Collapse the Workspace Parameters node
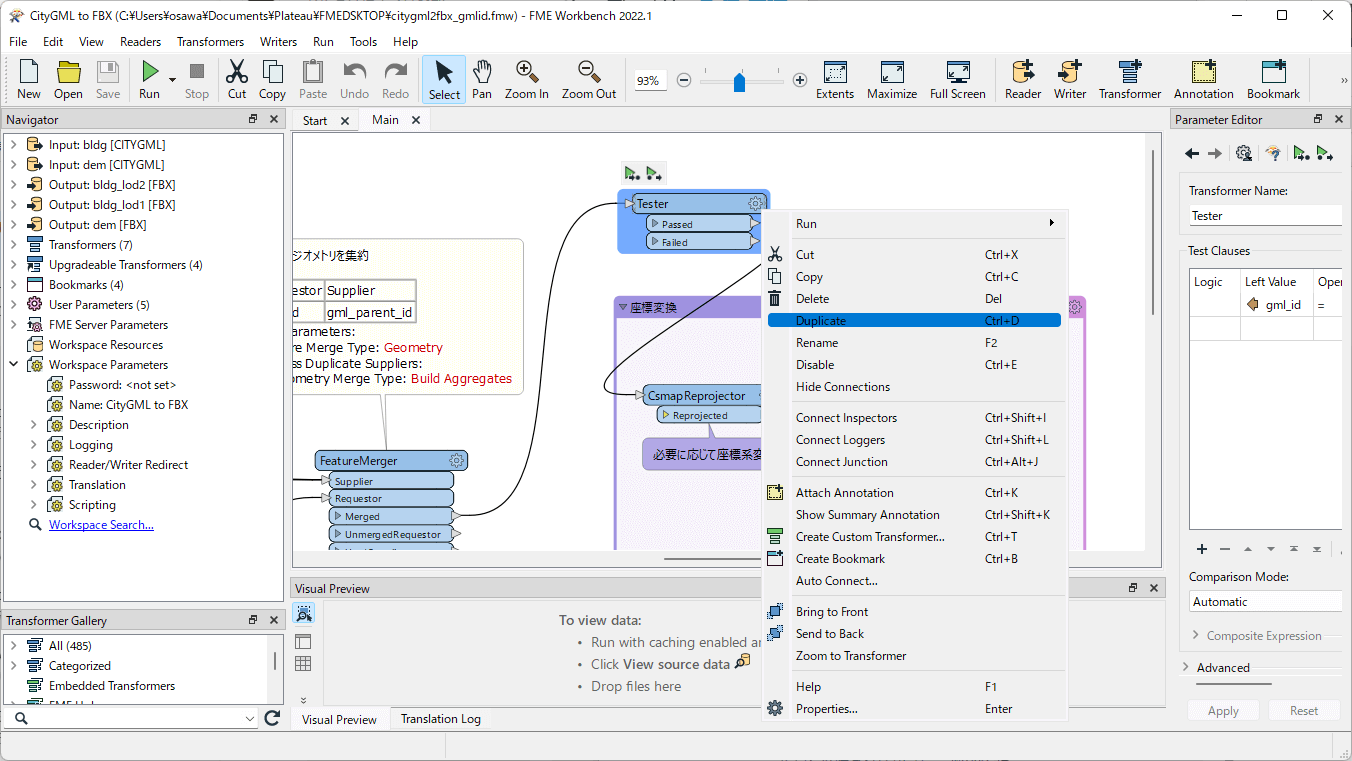Screen dimensions: 1352x761 13,365
